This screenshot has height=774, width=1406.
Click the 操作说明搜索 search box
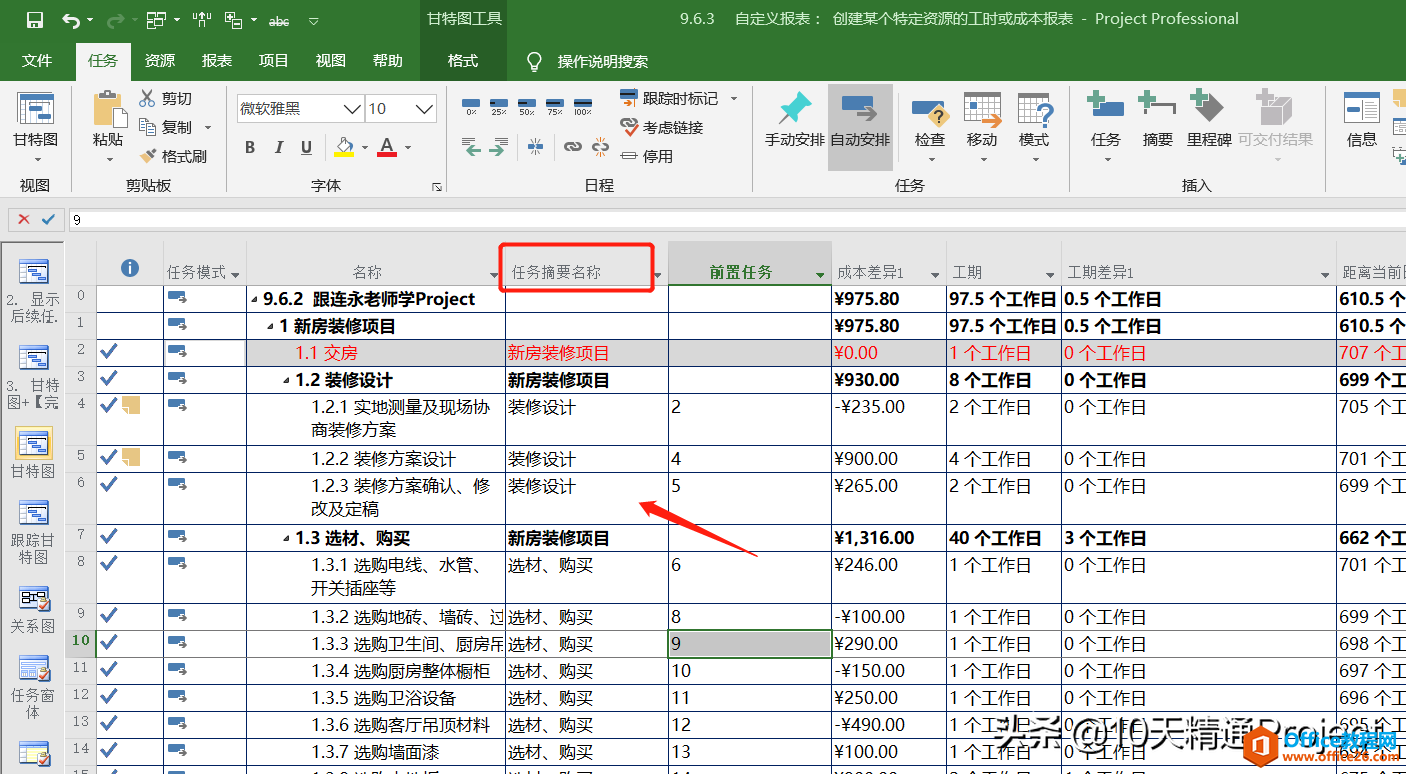pyautogui.click(x=603, y=62)
